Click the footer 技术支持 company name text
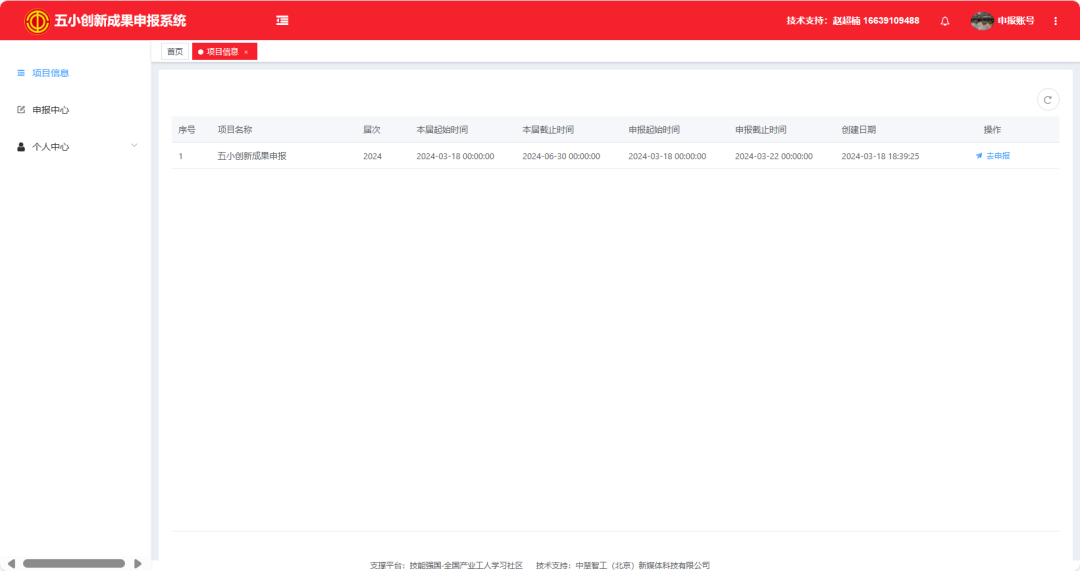 coord(623,565)
